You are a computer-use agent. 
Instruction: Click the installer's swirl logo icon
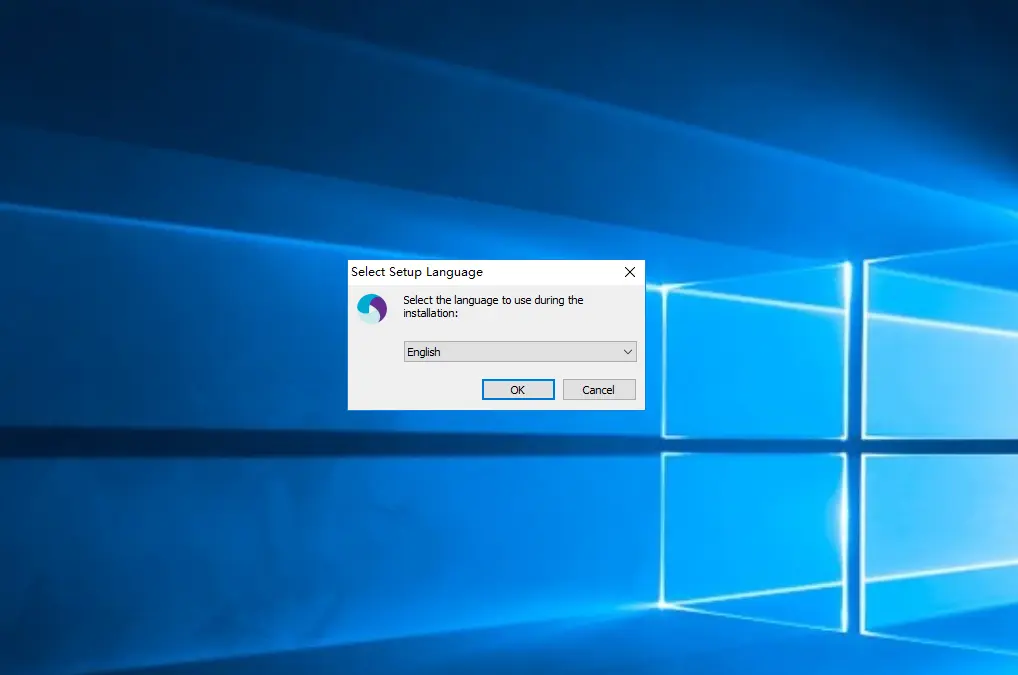372,308
